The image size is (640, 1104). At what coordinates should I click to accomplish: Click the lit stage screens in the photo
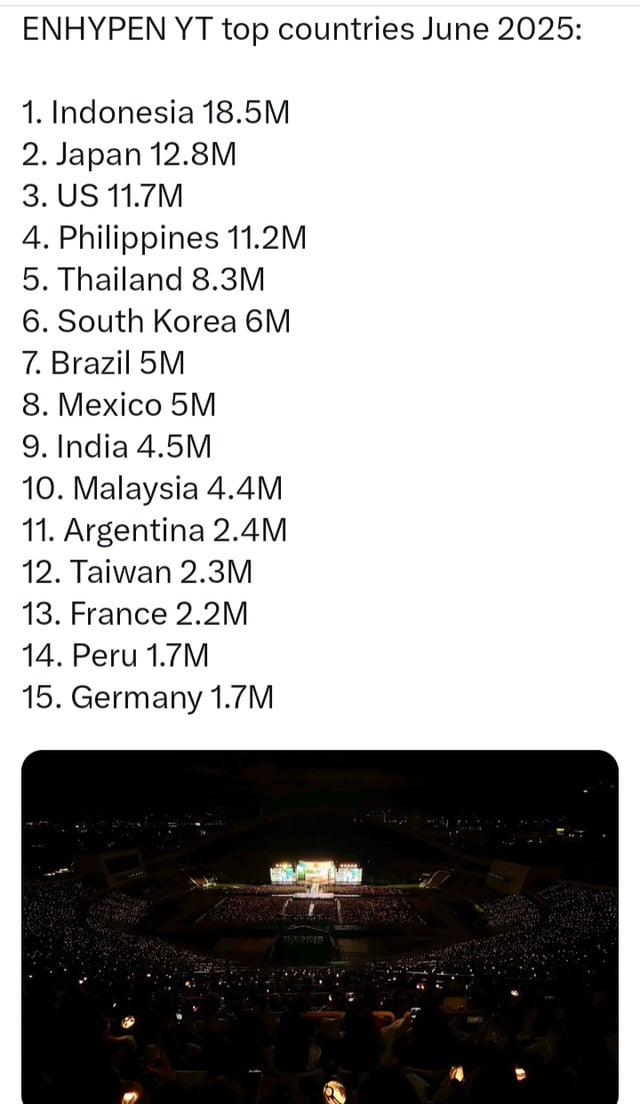(x=315, y=872)
